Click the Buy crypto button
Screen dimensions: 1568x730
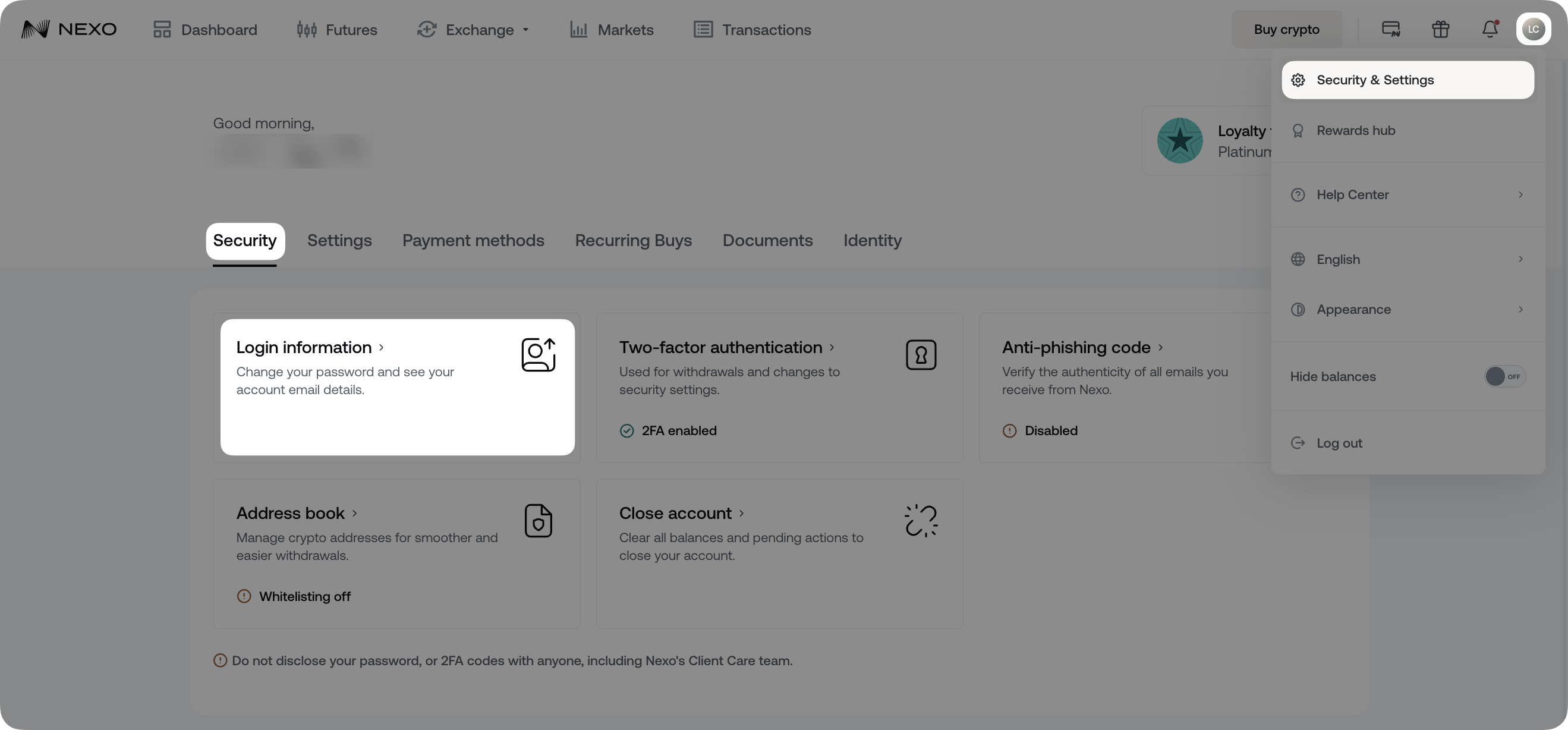pos(1286,29)
